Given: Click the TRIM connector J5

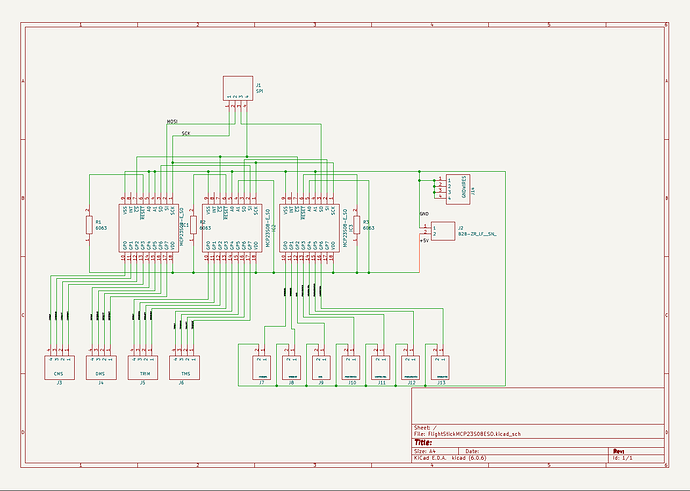Looking at the screenshot, I should click(143, 367).
